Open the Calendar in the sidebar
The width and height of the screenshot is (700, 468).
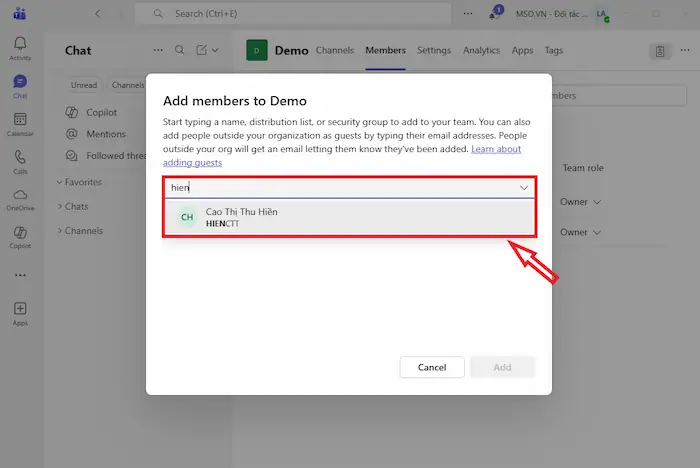tap(20, 122)
